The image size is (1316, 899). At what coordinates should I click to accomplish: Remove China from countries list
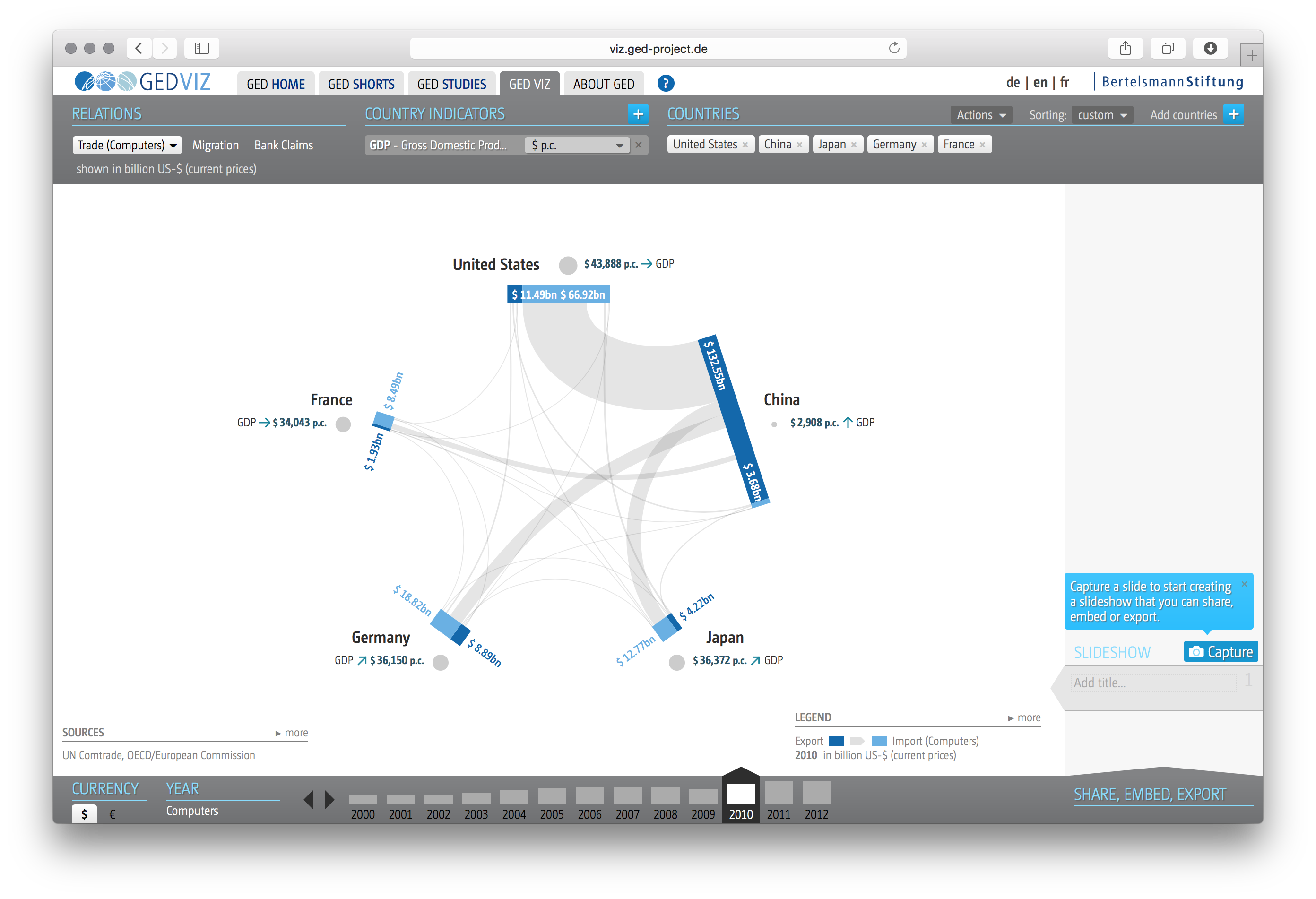point(799,145)
